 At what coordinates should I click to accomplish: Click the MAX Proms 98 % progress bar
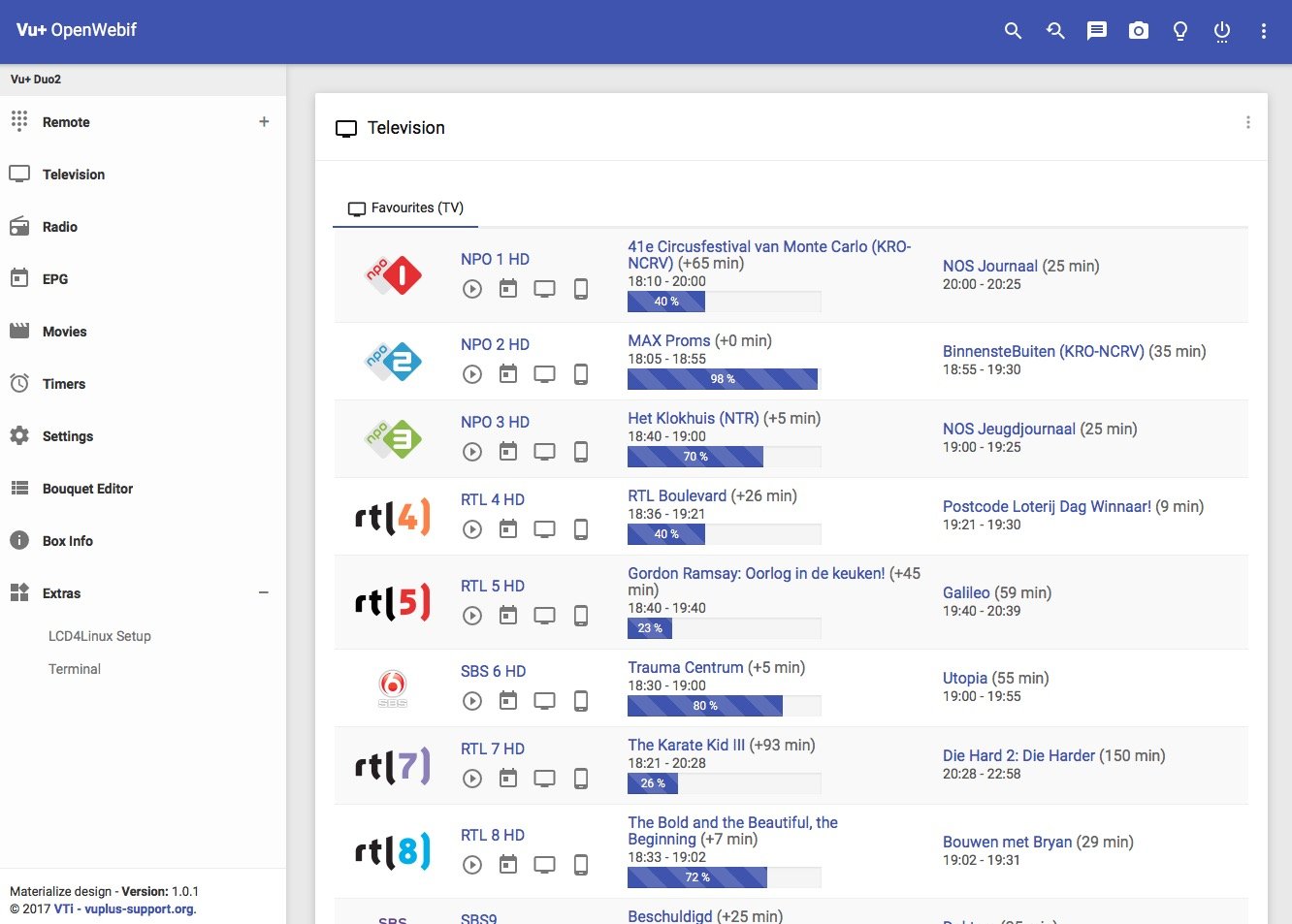coord(725,379)
